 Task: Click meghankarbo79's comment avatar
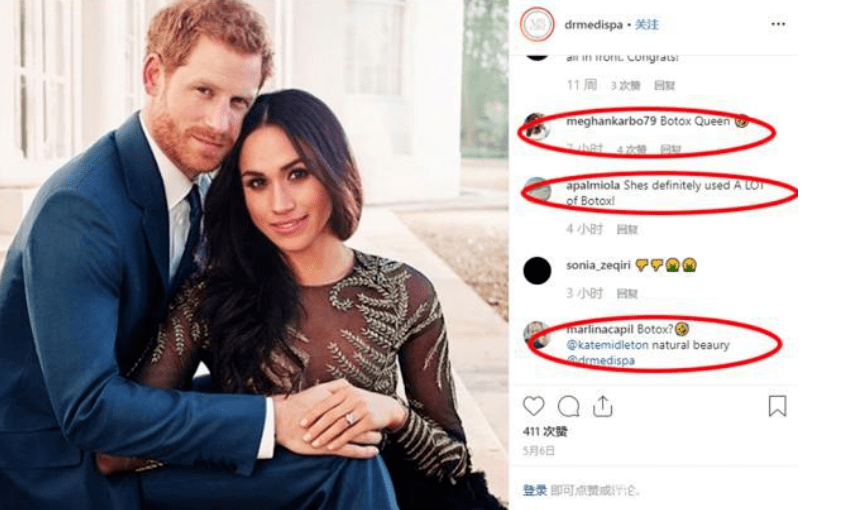537,126
